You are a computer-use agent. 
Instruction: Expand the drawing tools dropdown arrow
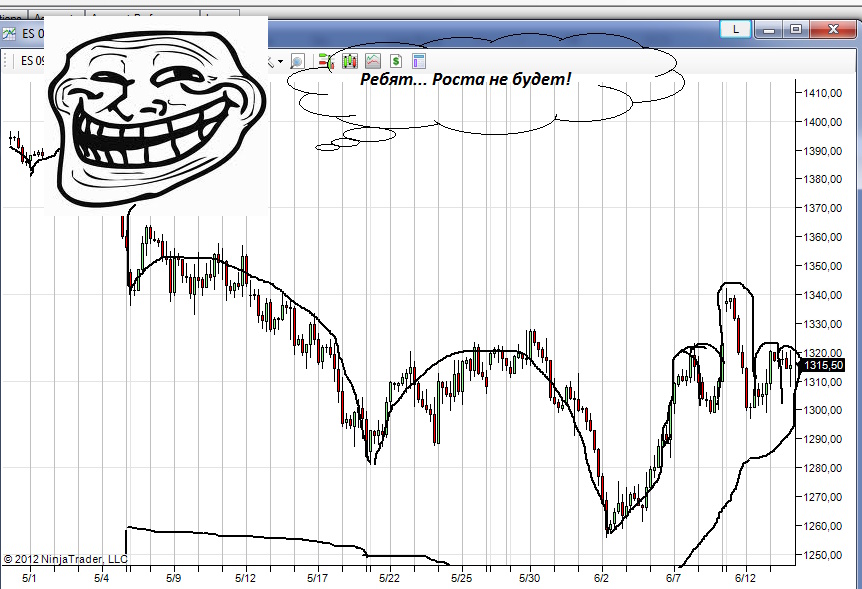(x=280, y=61)
